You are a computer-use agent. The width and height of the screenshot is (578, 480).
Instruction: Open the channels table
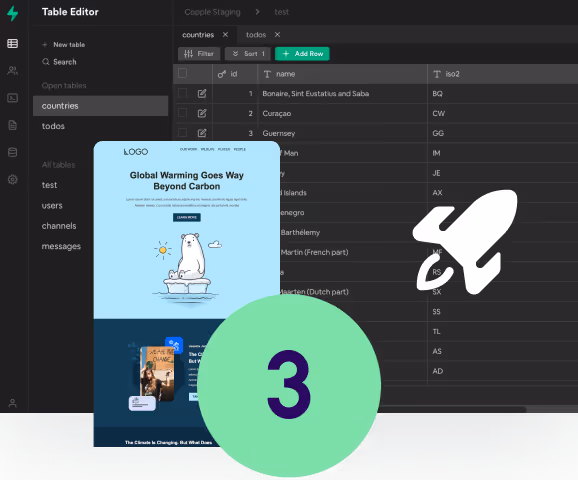(x=59, y=226)
